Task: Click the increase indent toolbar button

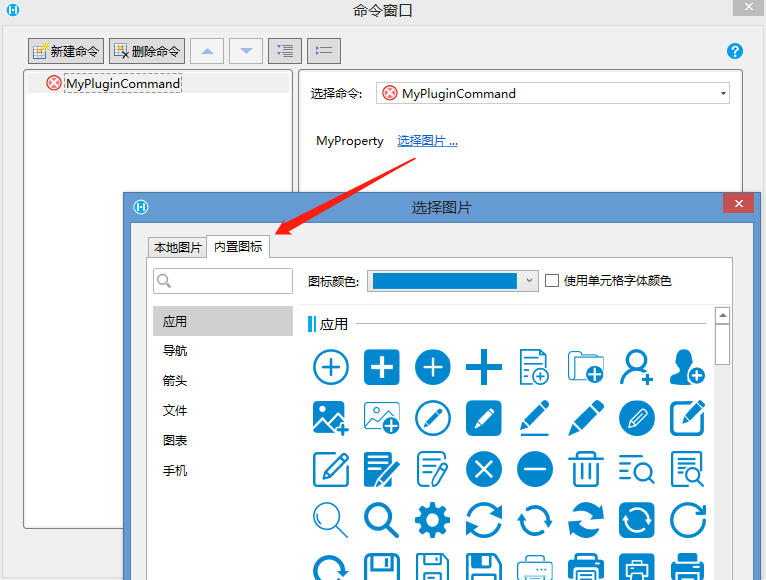Action: 285,51
